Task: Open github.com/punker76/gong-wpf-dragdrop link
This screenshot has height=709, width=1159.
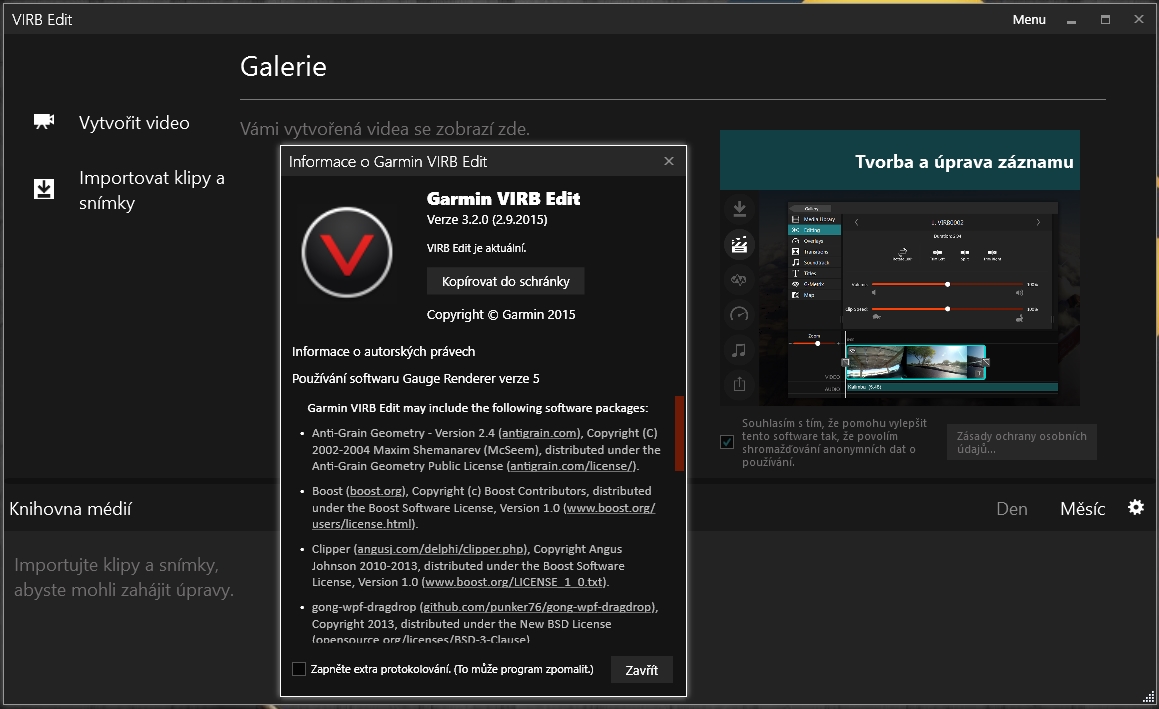Action: [x=537, y=607]
